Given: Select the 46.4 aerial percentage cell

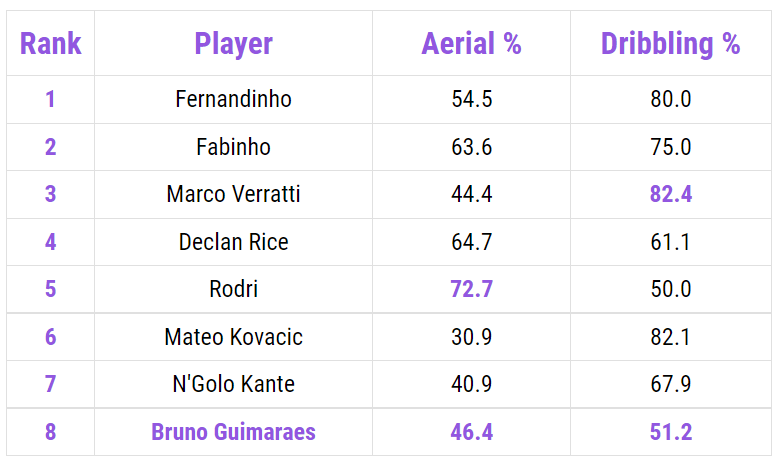Looking at the screenshot, I should (471, 432).
